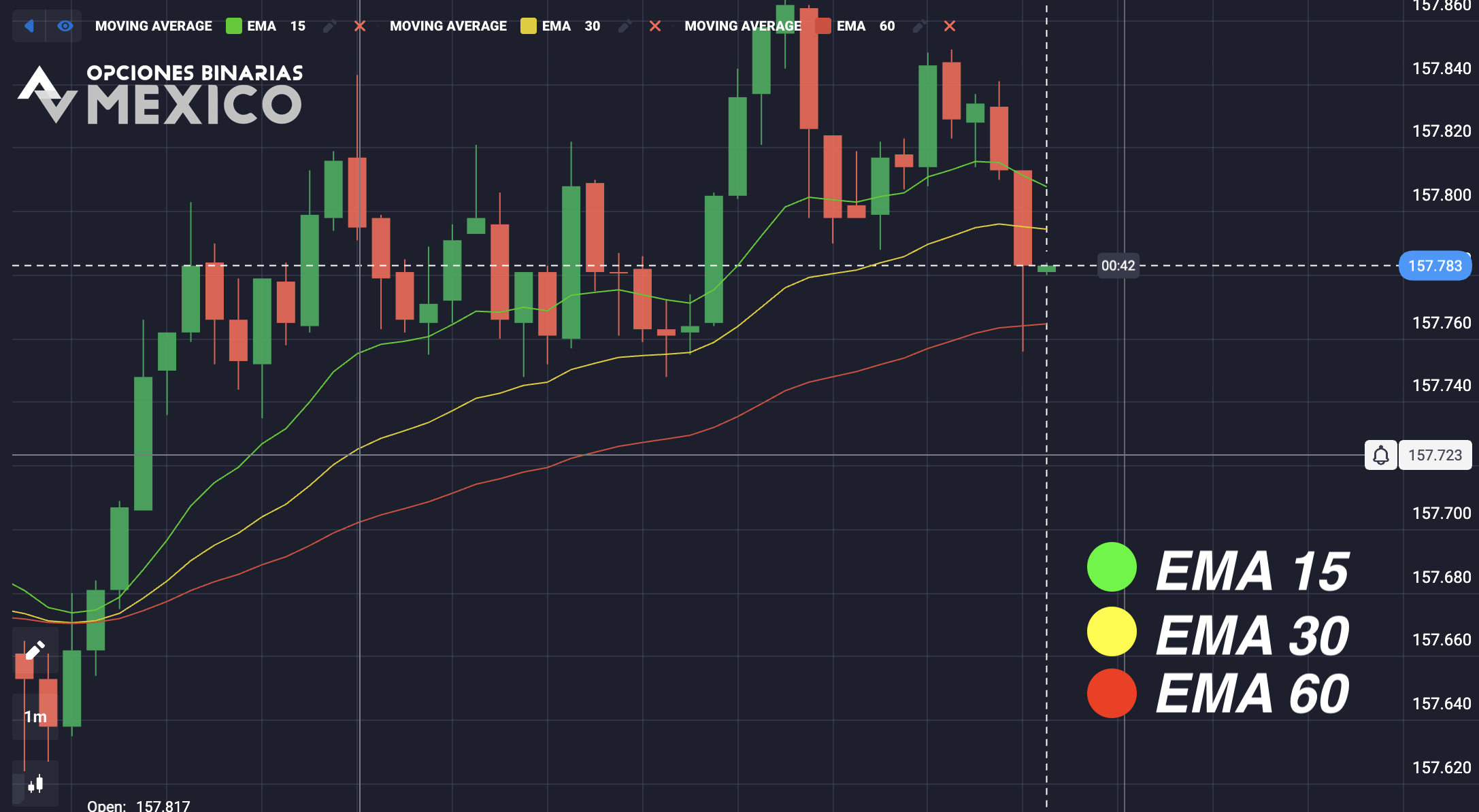This screenshot has height=812, width=1479.
Task: Click the yellow EMA 30 color swatch
Action: tap(528, 26)
